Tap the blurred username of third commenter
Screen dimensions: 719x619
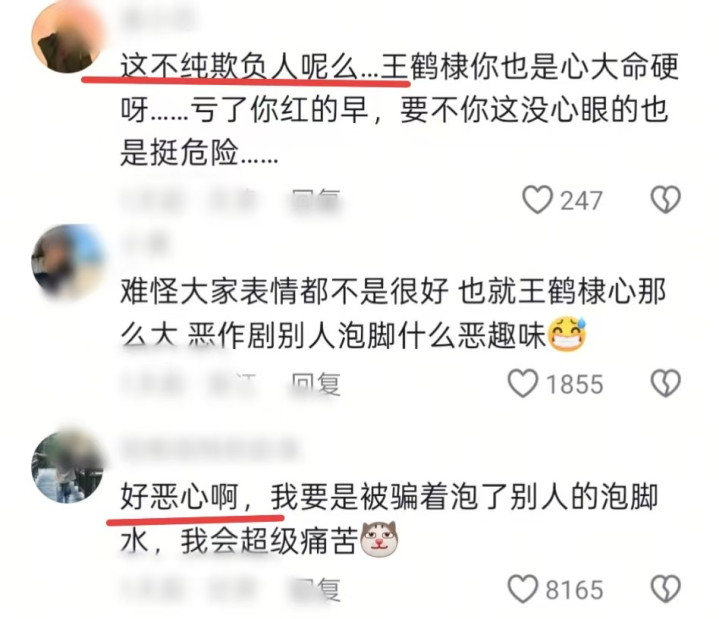tap(208, 448)
